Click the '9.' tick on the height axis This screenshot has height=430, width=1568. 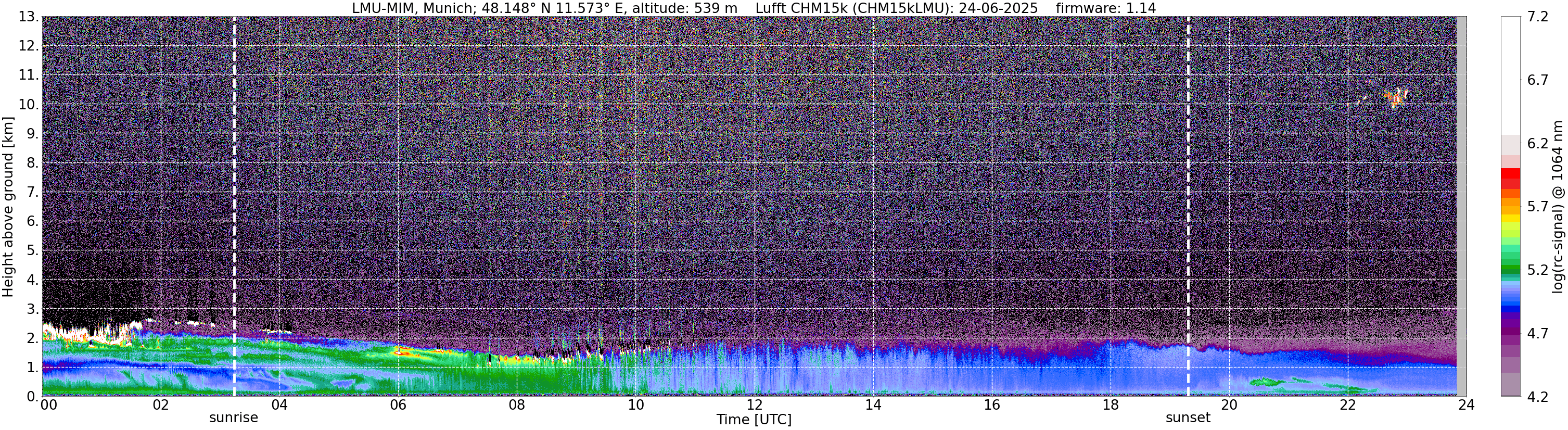coord(33,133)
